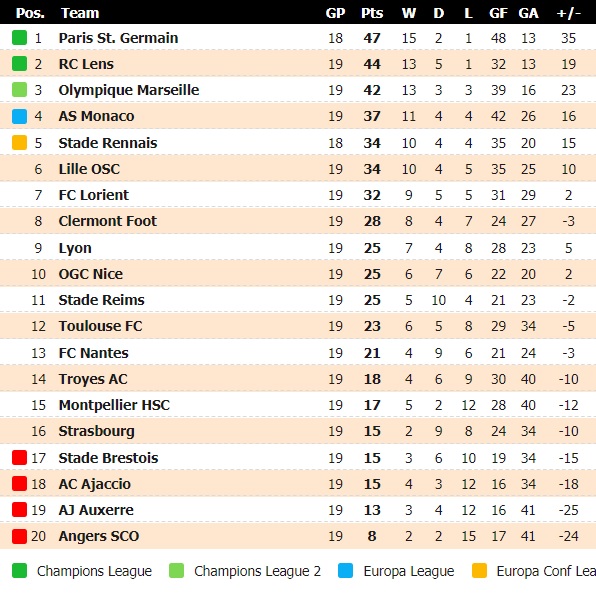The height and width of the screenshot is (594, 596).
Task: Click the red marker beside Angers SCO
Action: tap(19, 536)
